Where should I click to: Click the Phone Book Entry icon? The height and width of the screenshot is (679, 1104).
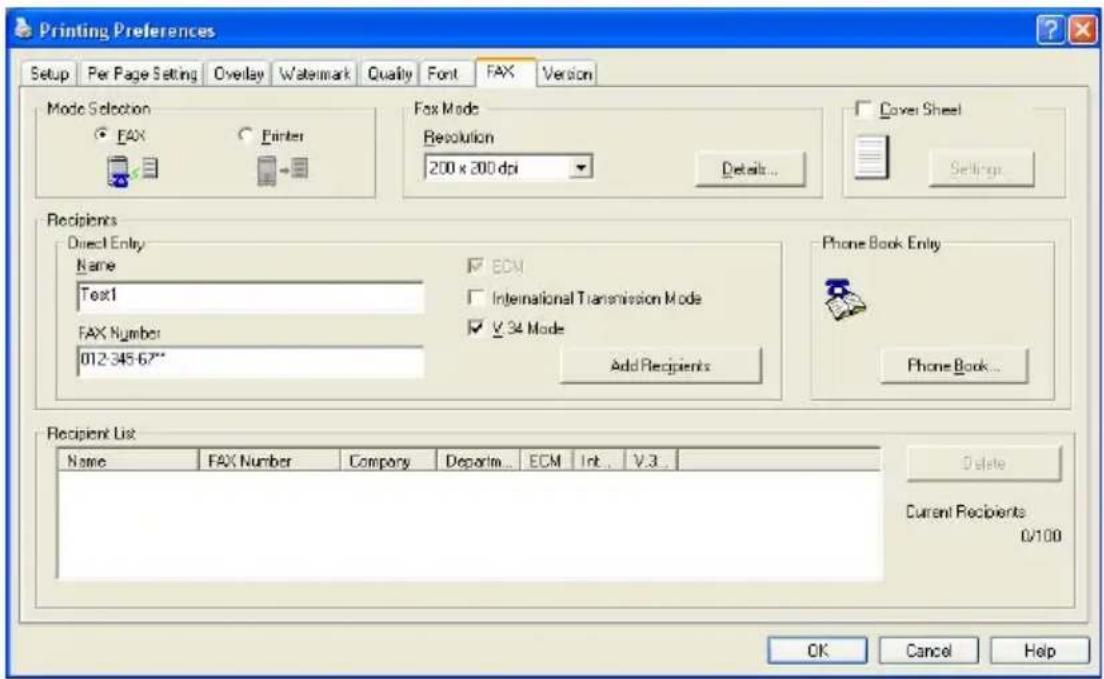coord(844,301)
